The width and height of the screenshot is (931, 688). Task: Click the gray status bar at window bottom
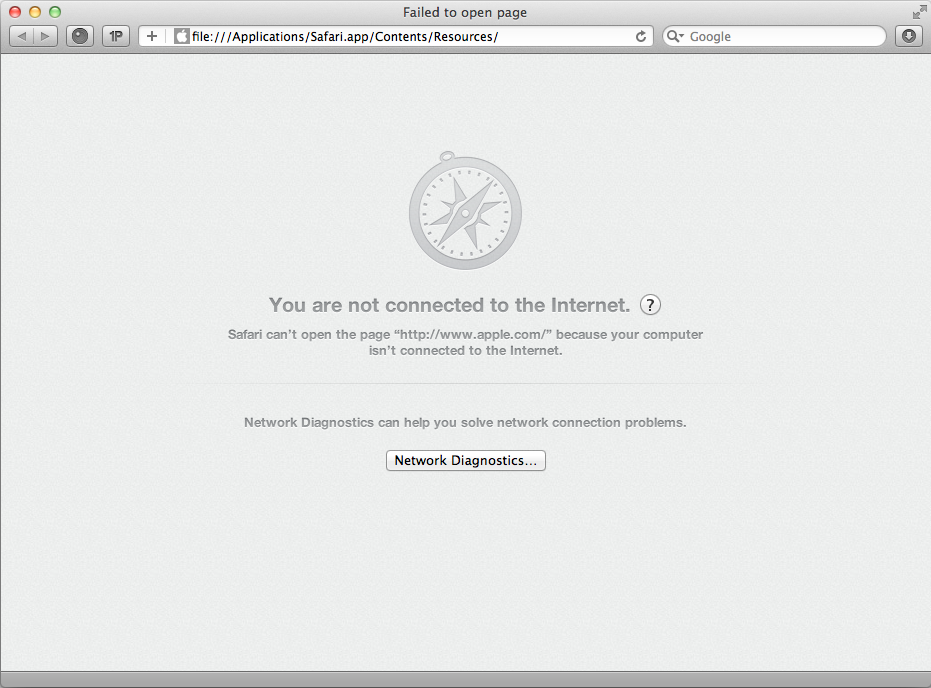466,680
